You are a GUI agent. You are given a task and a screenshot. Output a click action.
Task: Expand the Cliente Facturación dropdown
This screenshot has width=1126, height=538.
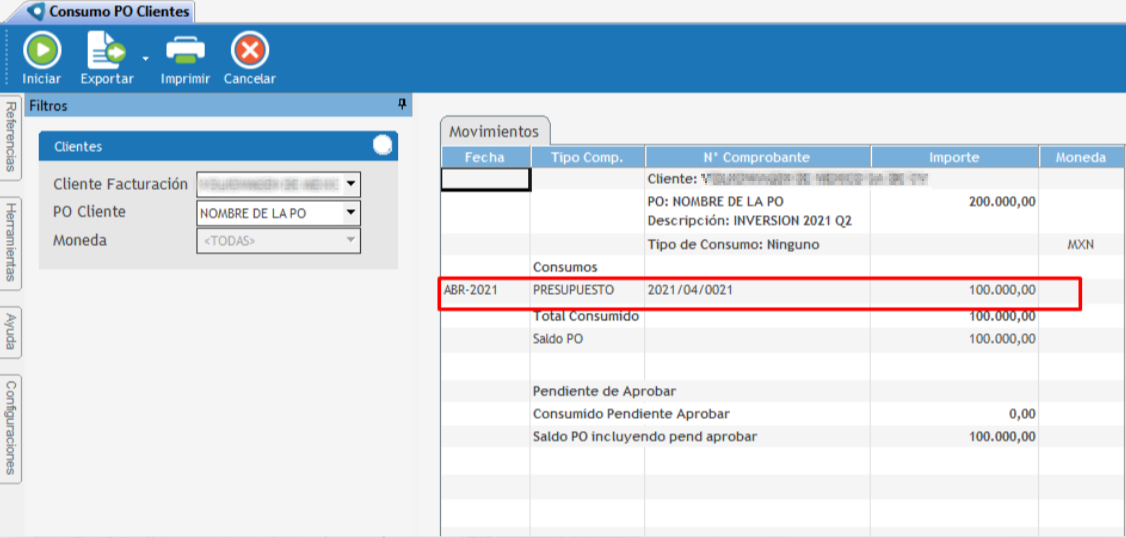[x=350, y=185]
